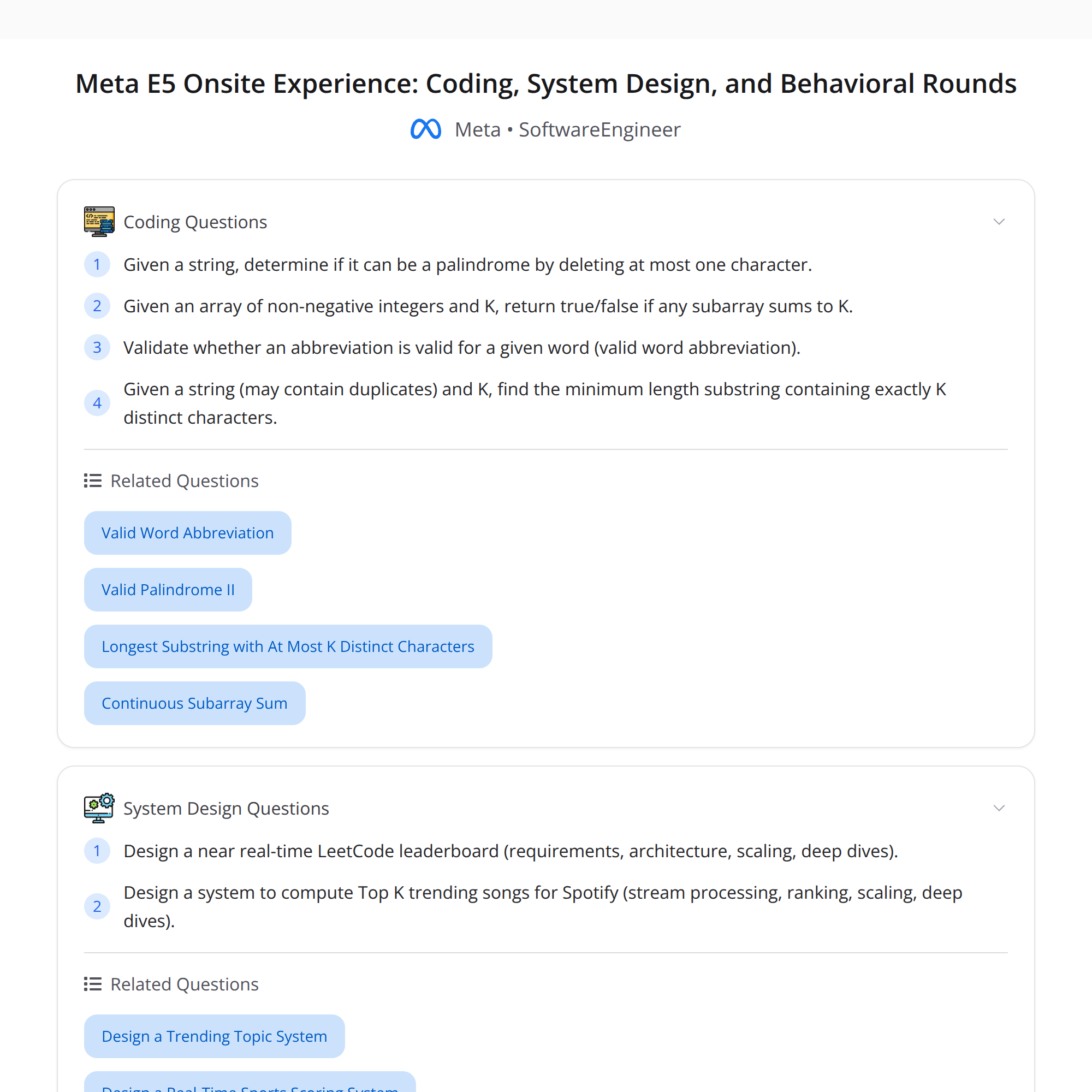This screenshot has width=1092, height=1092.
Task: Collapse the System Design Questions section
Action: click(999, 808)
